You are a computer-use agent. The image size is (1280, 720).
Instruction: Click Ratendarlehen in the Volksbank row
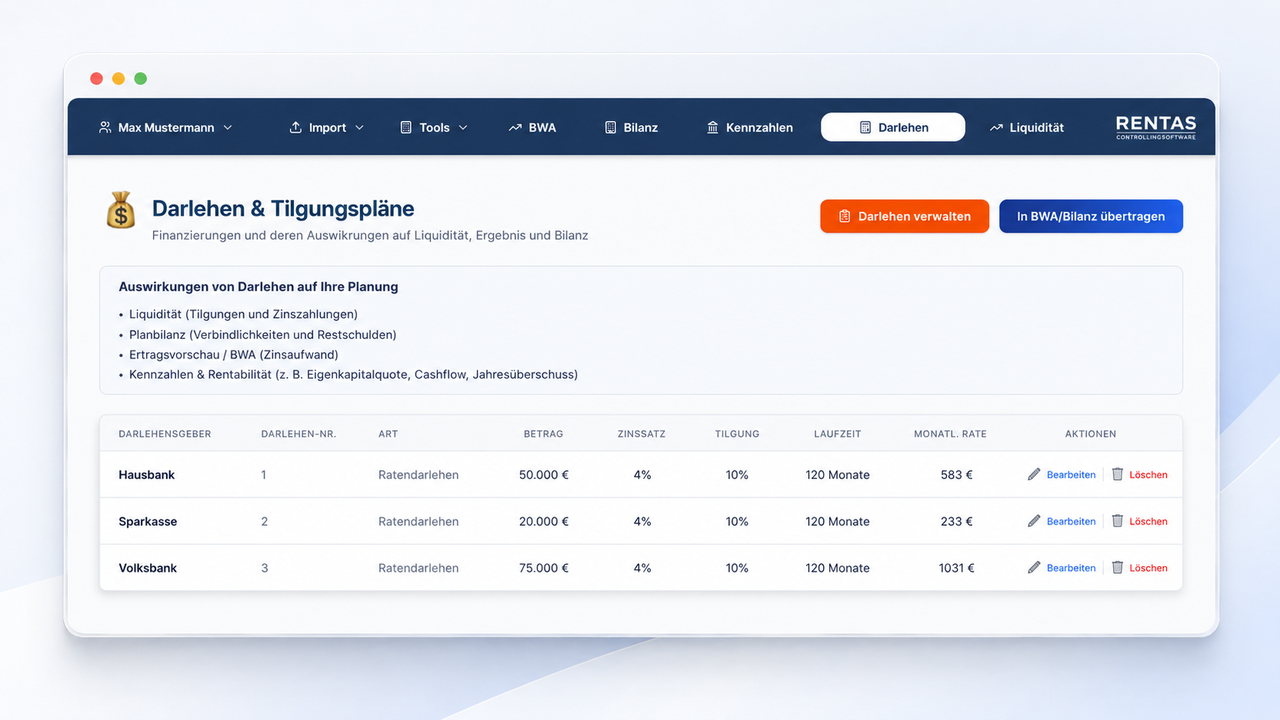tap(418, 568)
